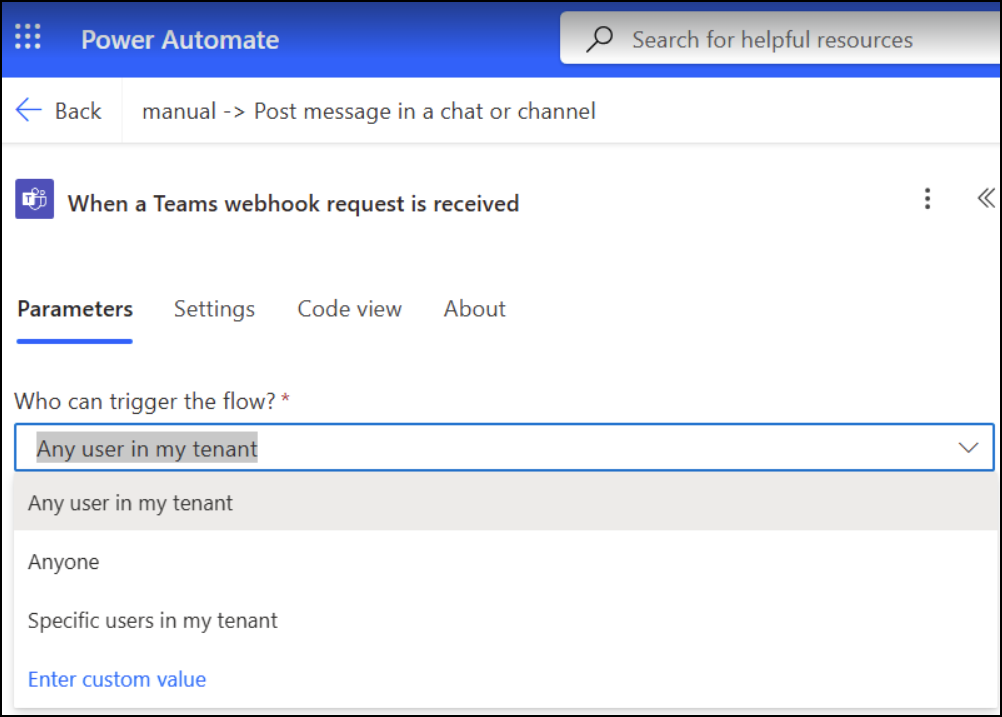
Task: Open the app launcher waffle icon
Action: pyautogui.click(x=28, y=37)
